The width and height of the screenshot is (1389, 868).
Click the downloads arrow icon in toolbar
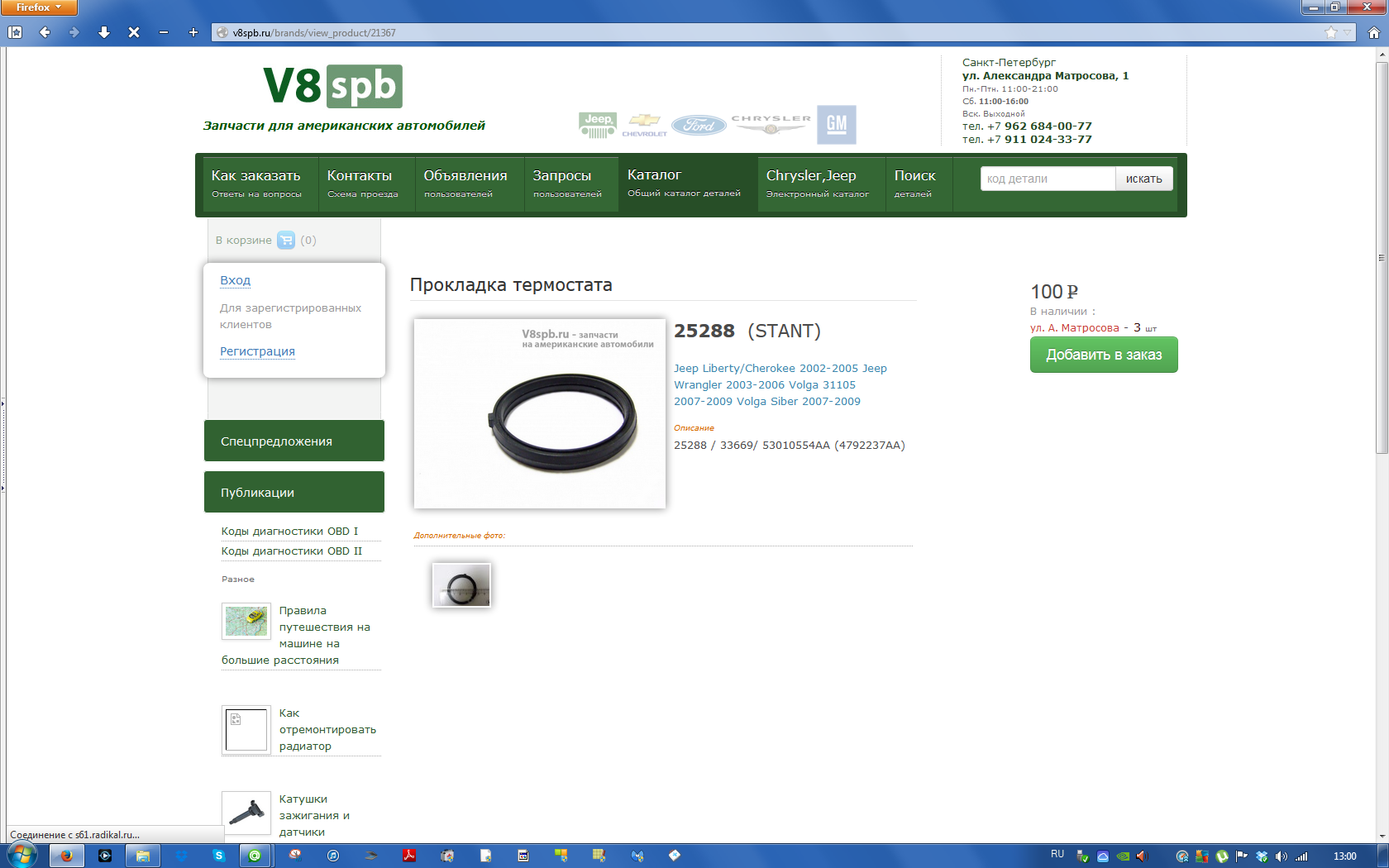pyautogui.click(x=104, y=32)
